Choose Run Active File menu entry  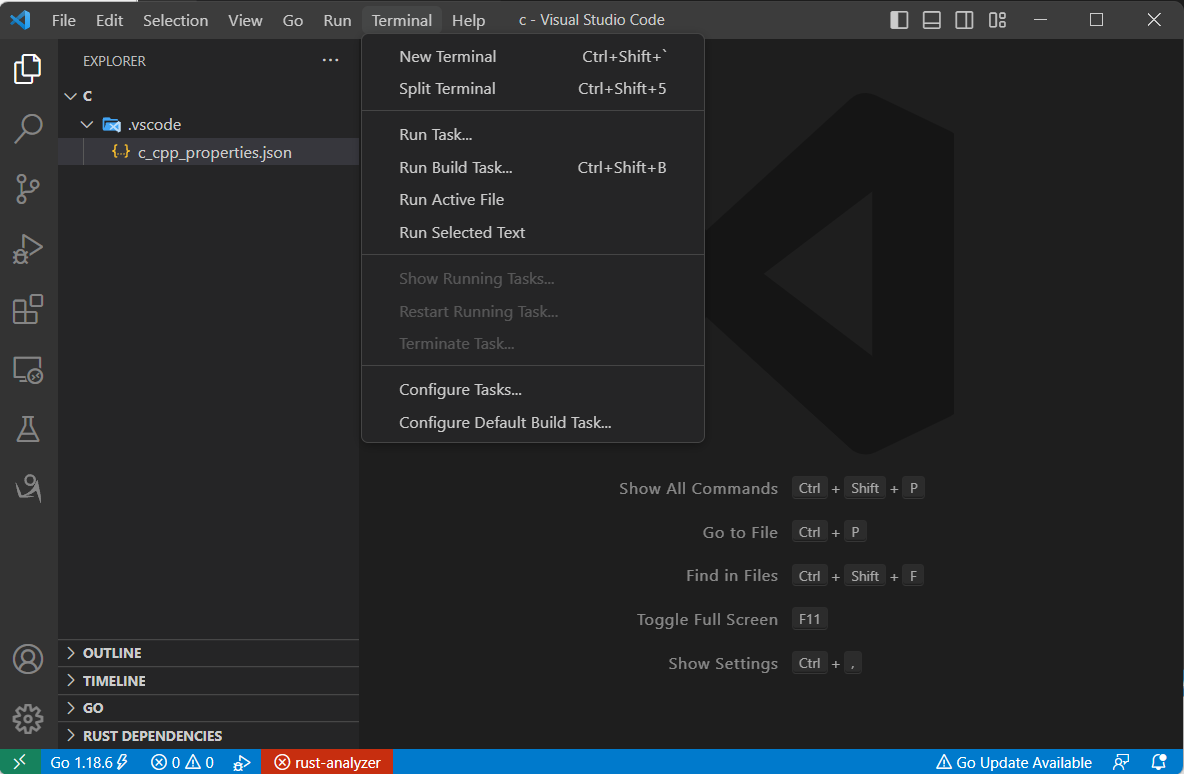[533, 199]
